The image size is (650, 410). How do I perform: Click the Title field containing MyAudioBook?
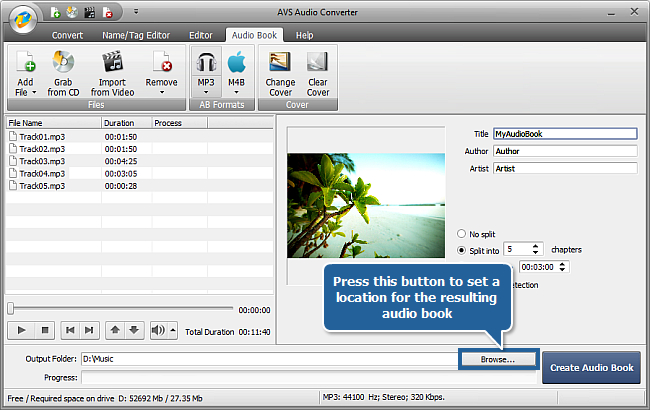click(x=565, y=134)
